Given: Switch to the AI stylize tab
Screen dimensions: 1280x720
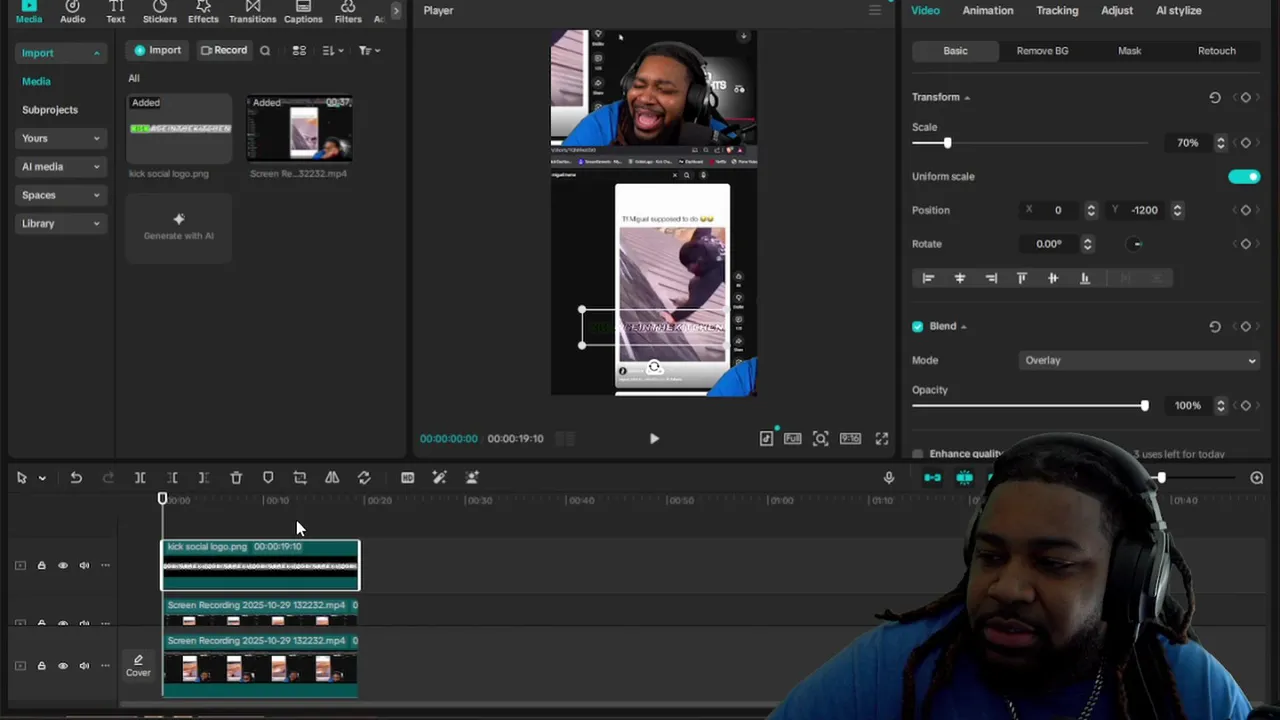Looking at the screenshot, I should coord(1179,10).
